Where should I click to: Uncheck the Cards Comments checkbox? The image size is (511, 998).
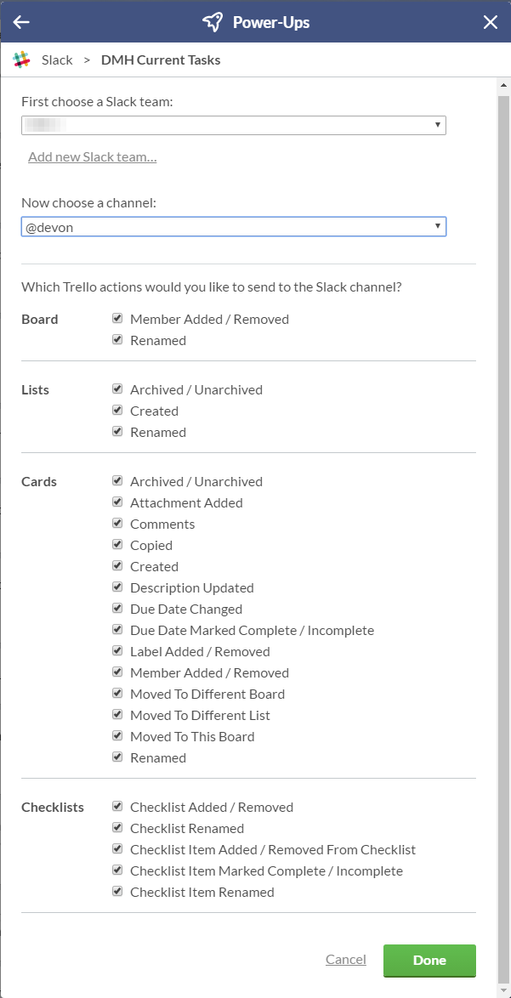click(x=117, y=523)
